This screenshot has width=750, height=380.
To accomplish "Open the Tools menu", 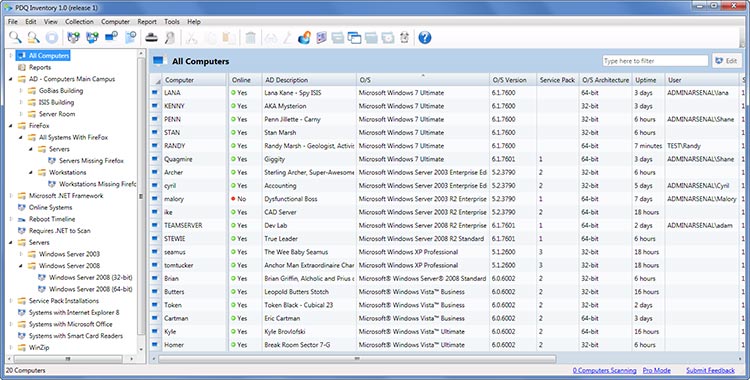I will pyautogui.click(x=172, y=22).
